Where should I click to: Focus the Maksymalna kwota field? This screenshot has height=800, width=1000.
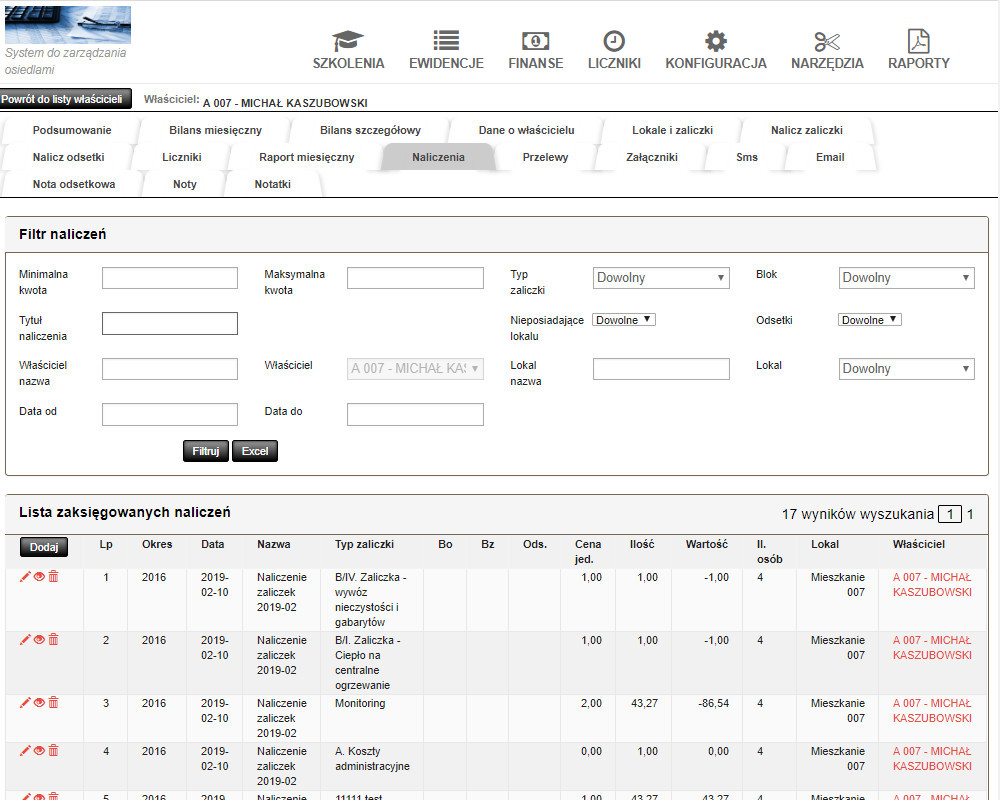tap(415, 278)
